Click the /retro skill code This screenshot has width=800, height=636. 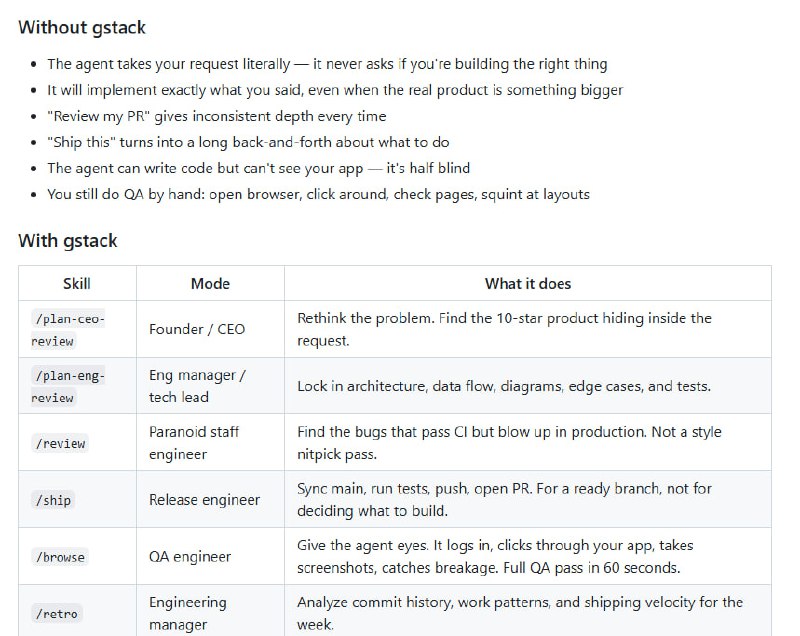coord(56,613)
